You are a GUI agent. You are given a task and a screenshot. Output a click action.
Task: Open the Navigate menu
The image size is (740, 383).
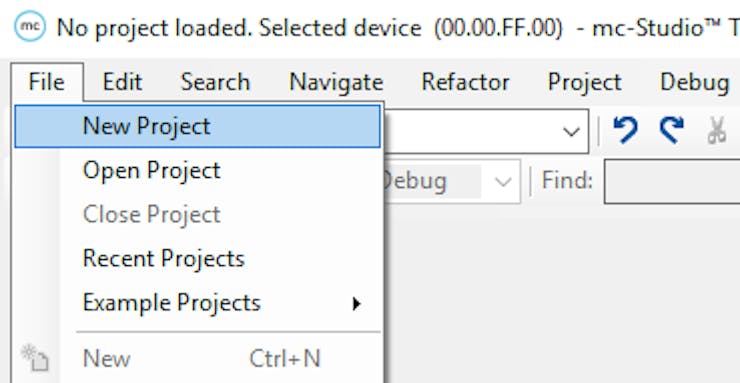pyautogui.click(x=336, y=82)
